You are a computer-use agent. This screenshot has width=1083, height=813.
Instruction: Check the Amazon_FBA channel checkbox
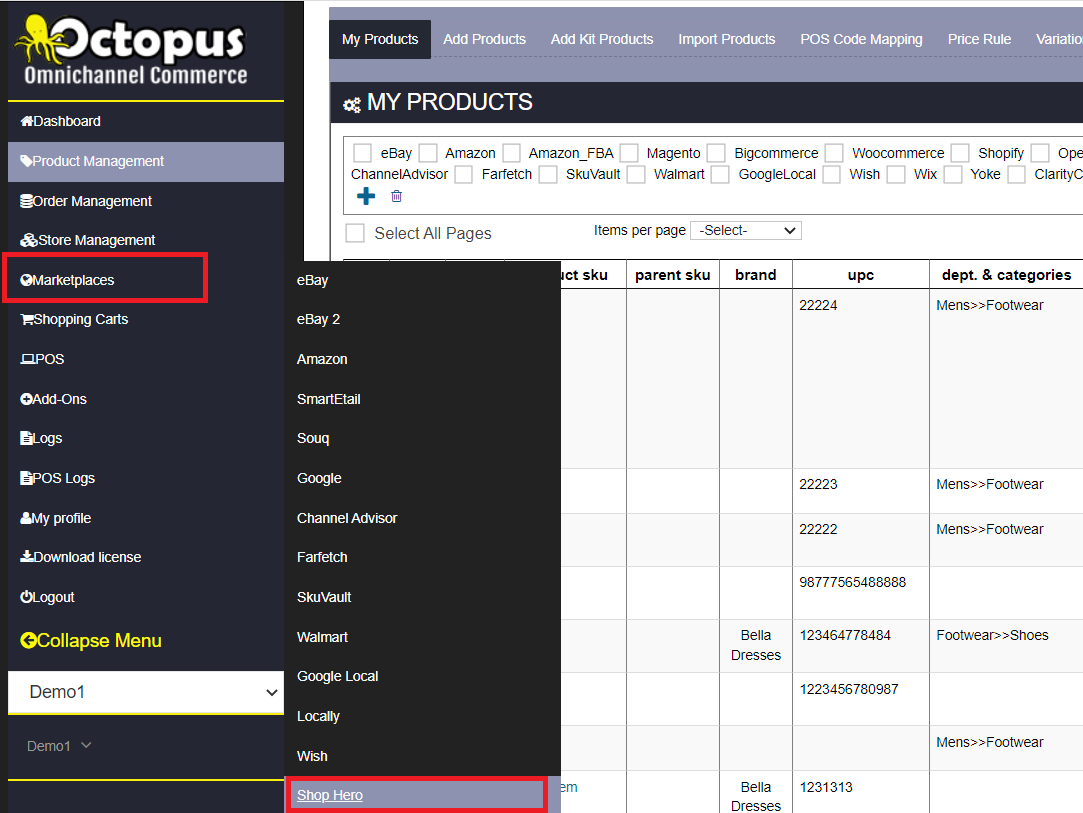pos(512,153)
